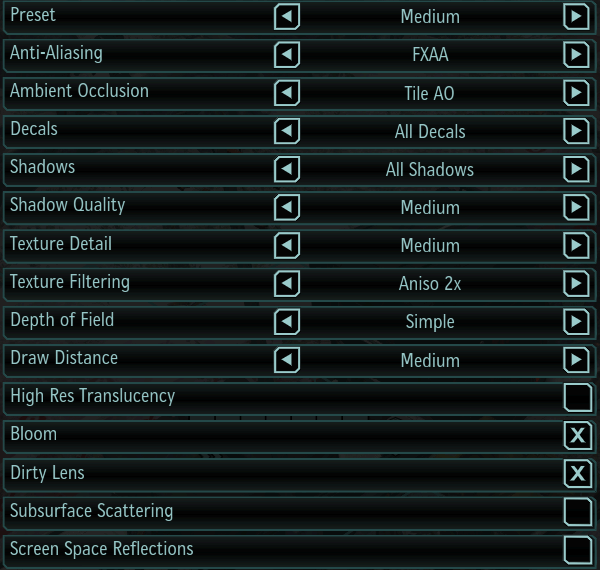Click left arrow for Shadows setting
The width and height of the screenshot is (600, 570).
[x=286, y=169]
